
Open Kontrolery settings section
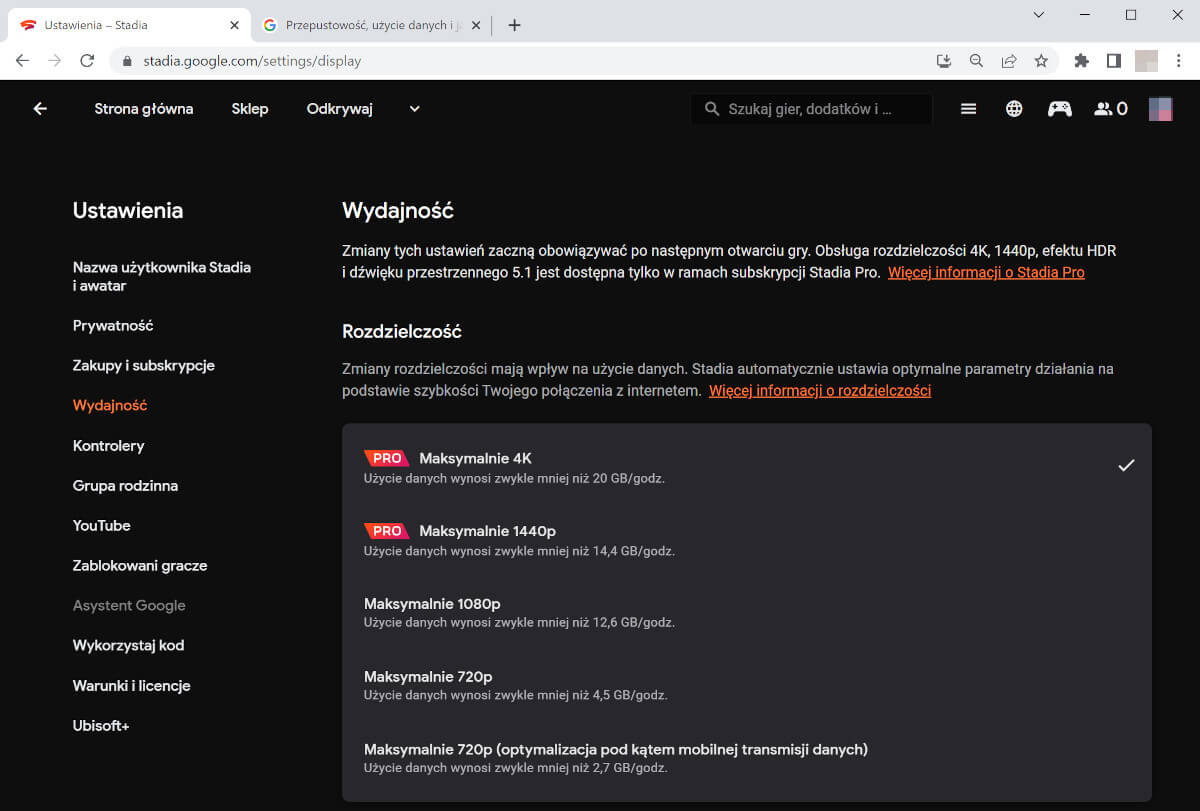coord(108,446)
